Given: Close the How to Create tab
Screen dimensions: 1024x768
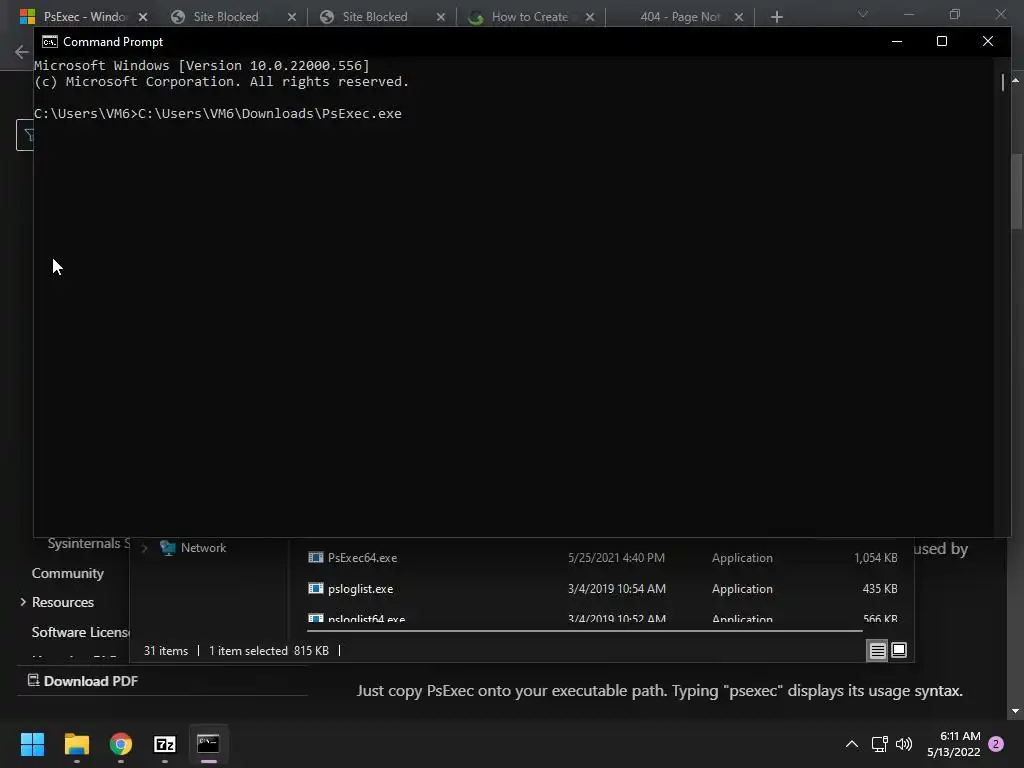Looking at the screenshot, I should coord(590,17).
